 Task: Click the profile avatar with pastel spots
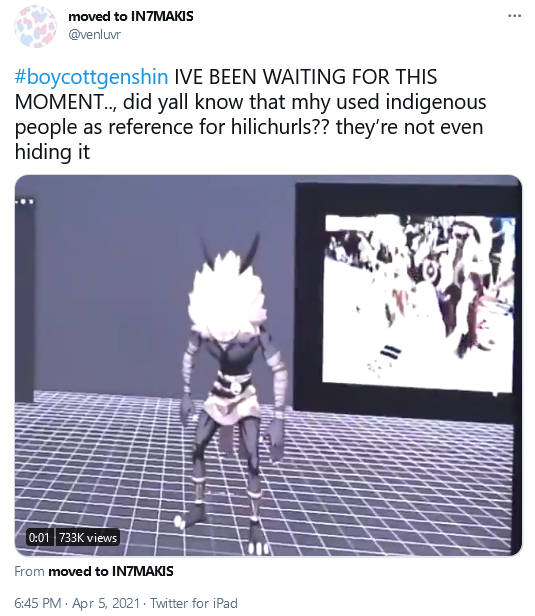point(35,26)
